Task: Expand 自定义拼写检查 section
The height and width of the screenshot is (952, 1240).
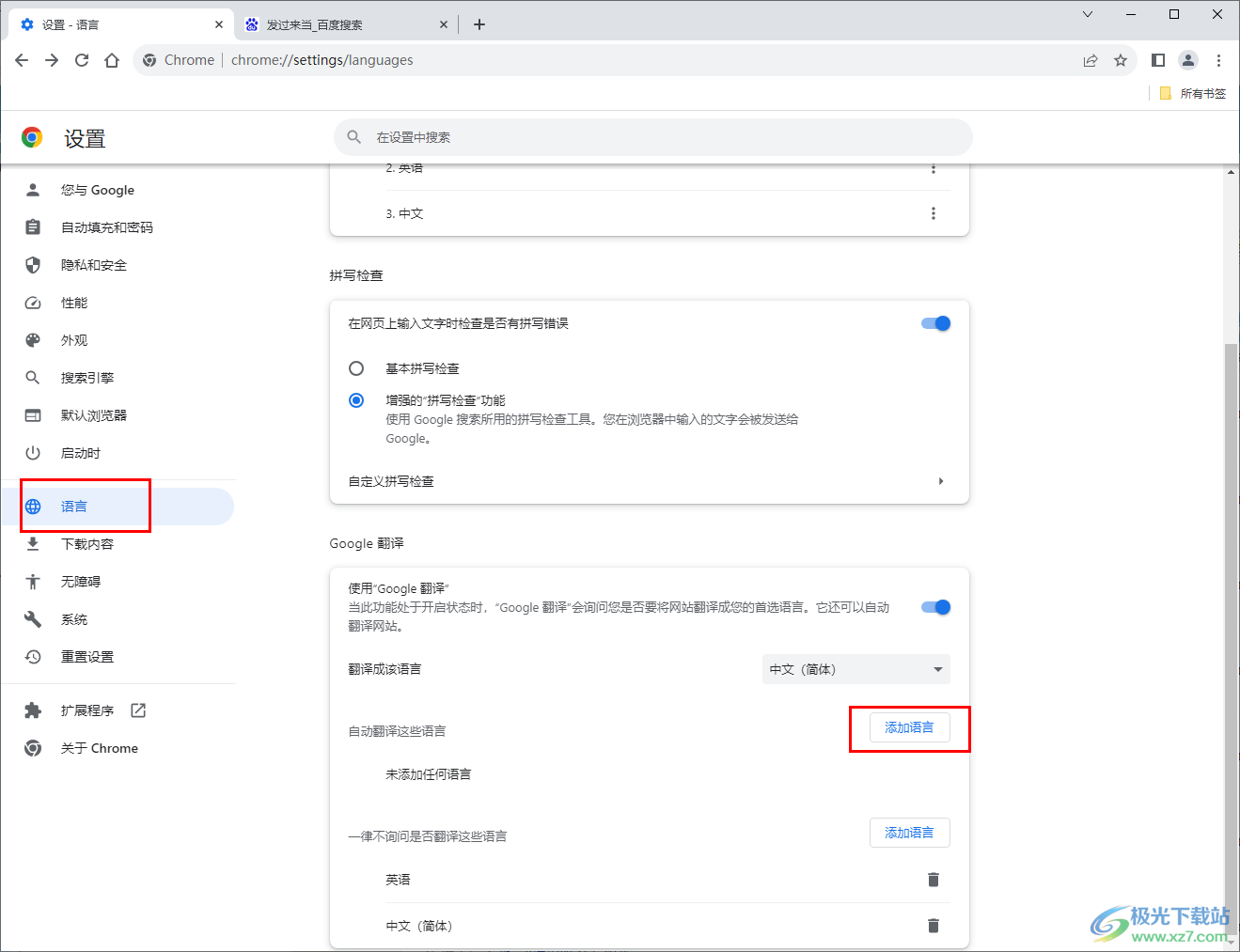Action: pyautogui.click(x=649, y=481)
